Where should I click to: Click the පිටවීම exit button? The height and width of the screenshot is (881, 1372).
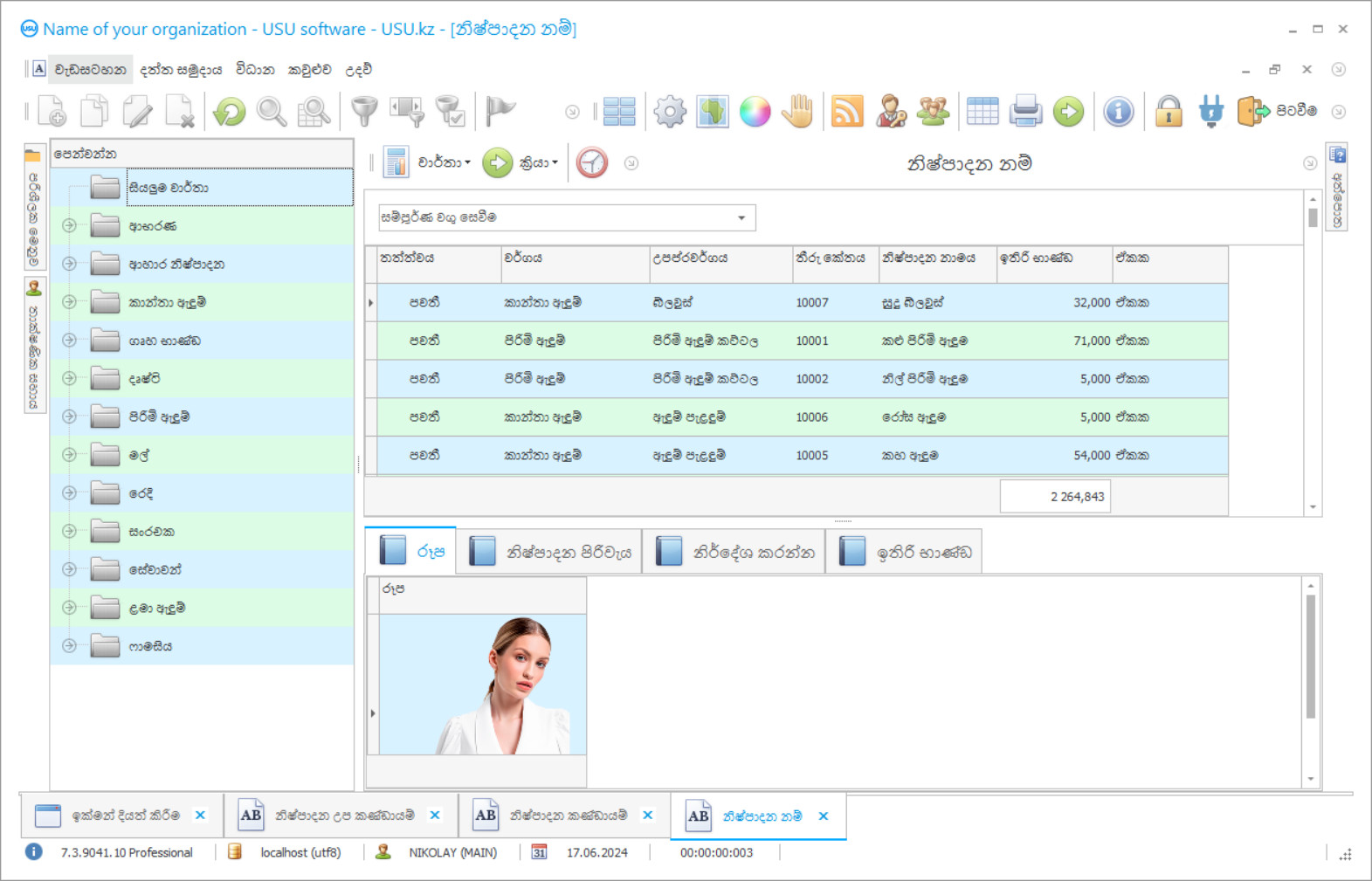point(1278,111)
